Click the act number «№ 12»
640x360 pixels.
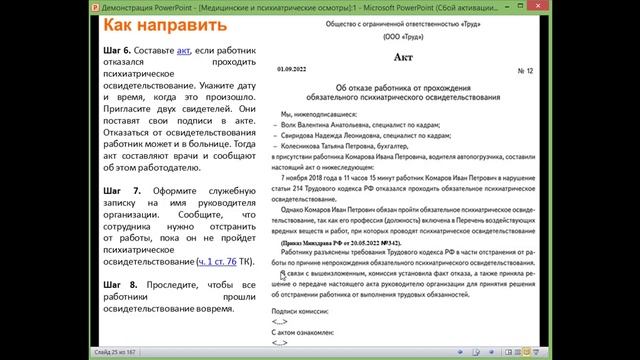point(525,71)
